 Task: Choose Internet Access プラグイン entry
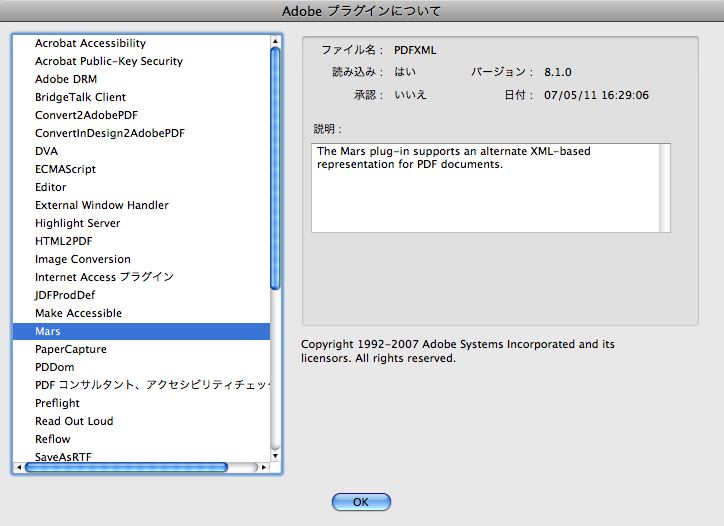[x=104, y=277]
